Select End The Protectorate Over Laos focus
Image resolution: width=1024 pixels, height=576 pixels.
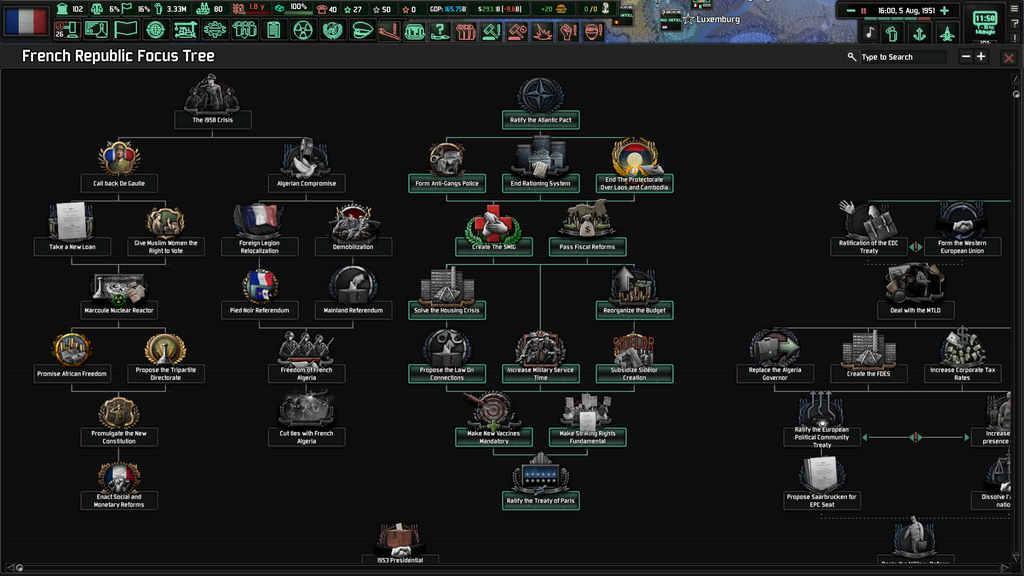634,166
